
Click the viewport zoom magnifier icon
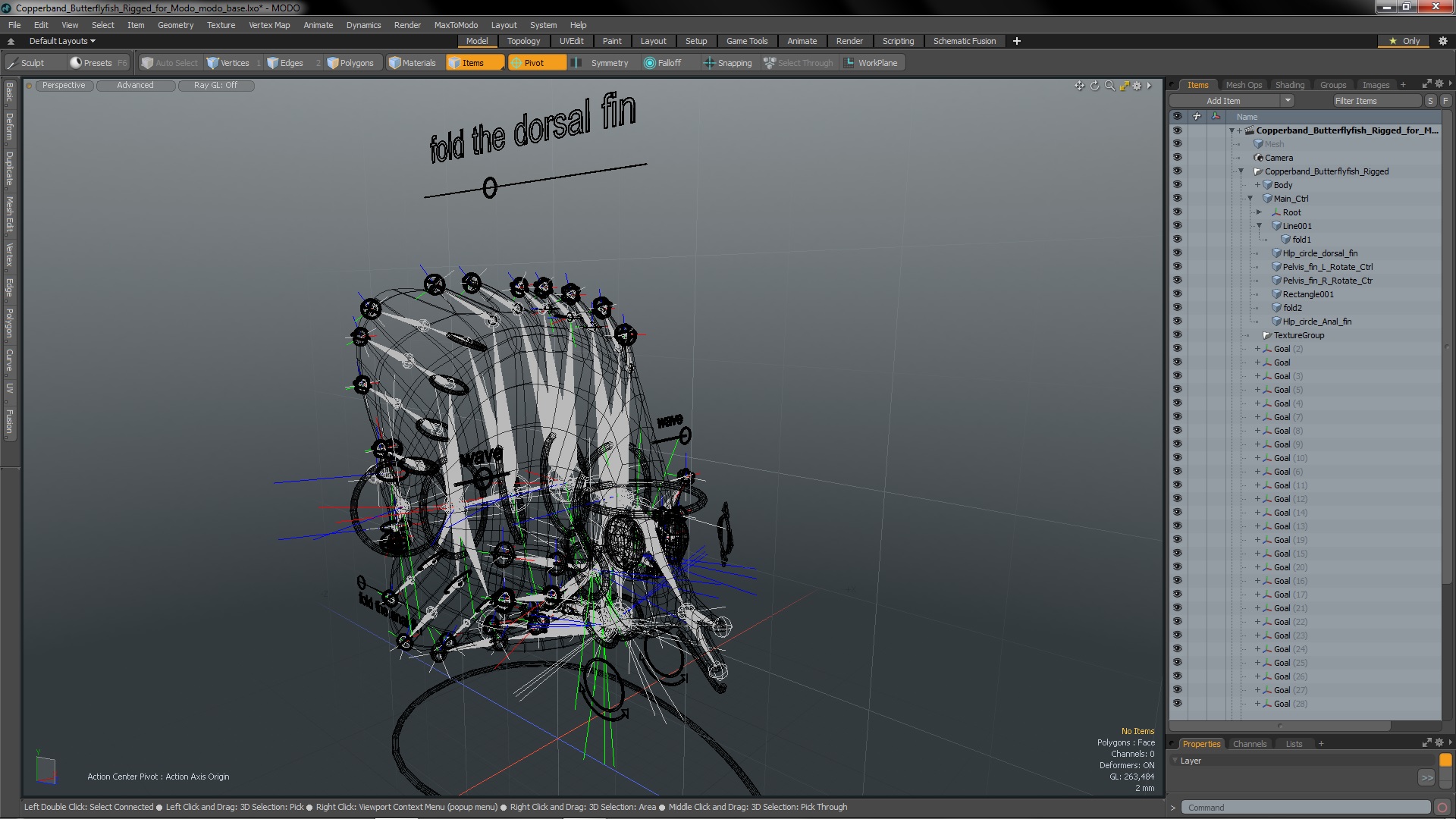[x=1109, y=86]
